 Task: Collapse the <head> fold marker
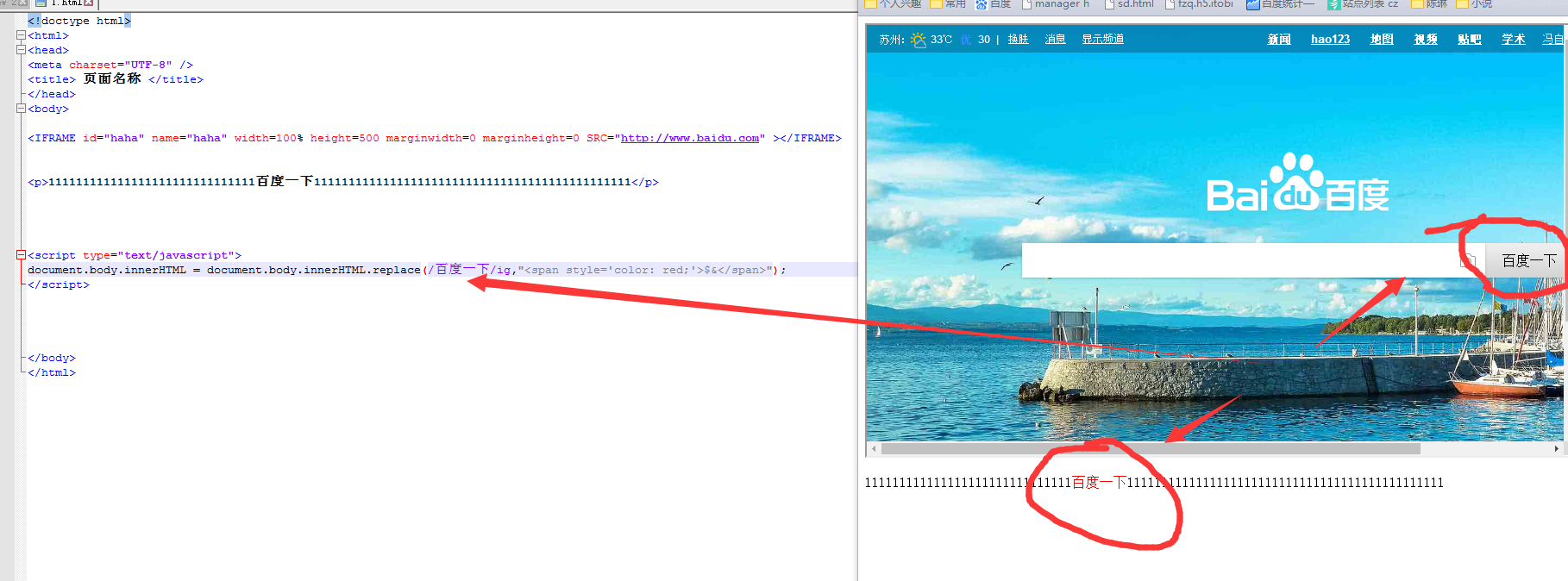click(21, 50)
